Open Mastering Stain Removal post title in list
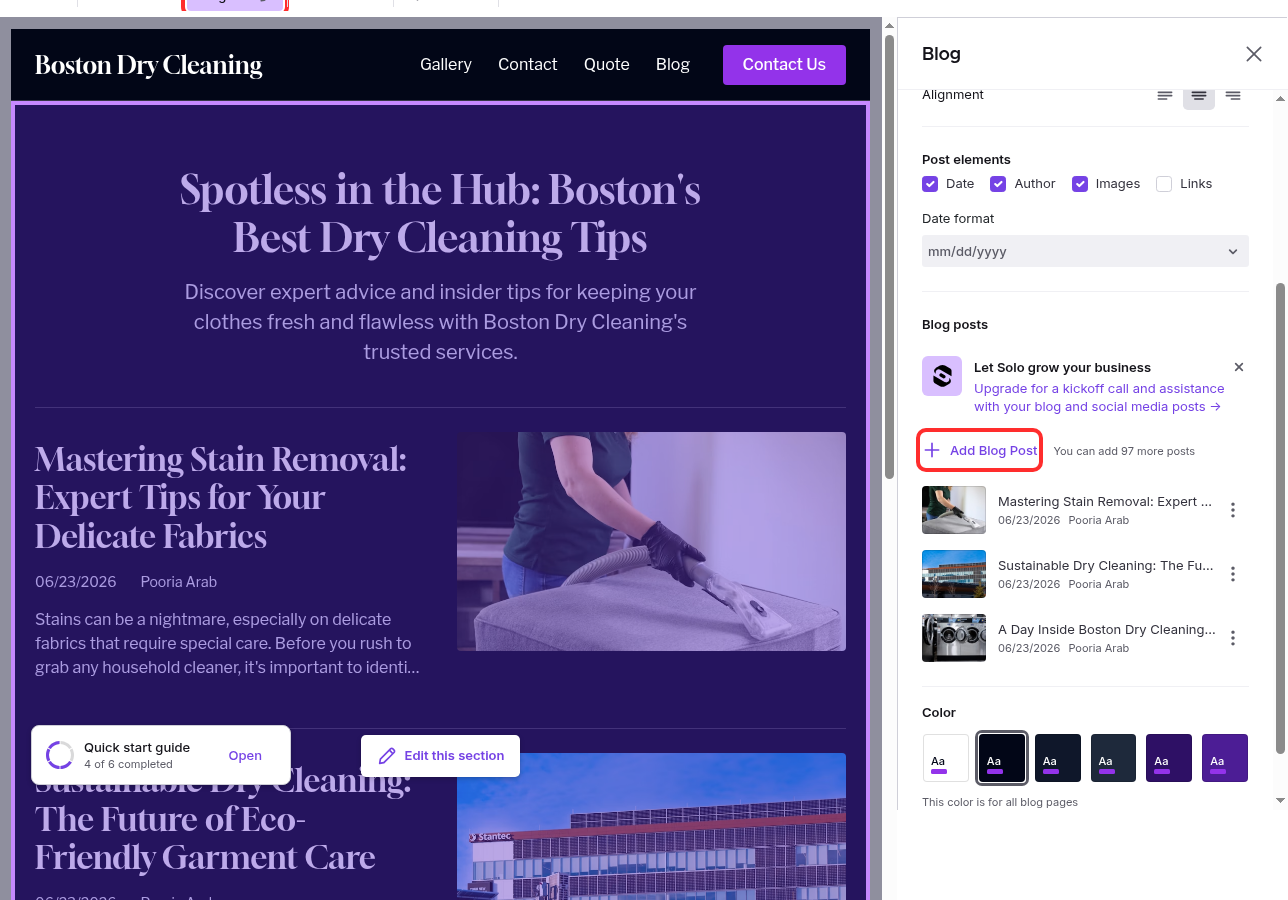This screenshot has height=900, width=1288. (1105, 502)
